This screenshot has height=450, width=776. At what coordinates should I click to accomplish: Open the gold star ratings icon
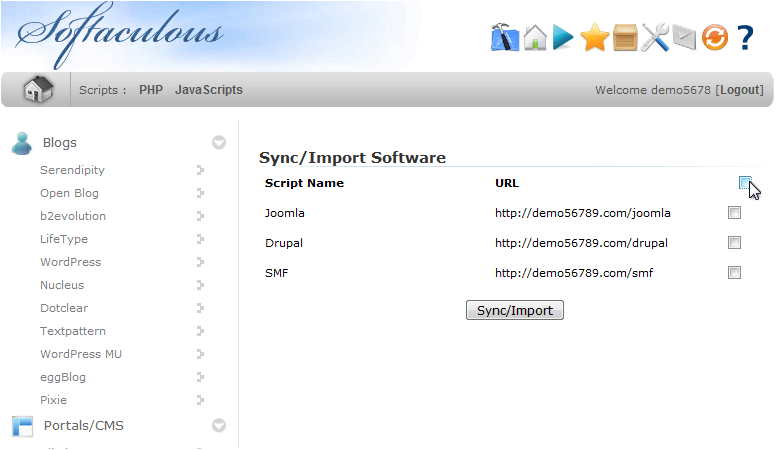594,37
